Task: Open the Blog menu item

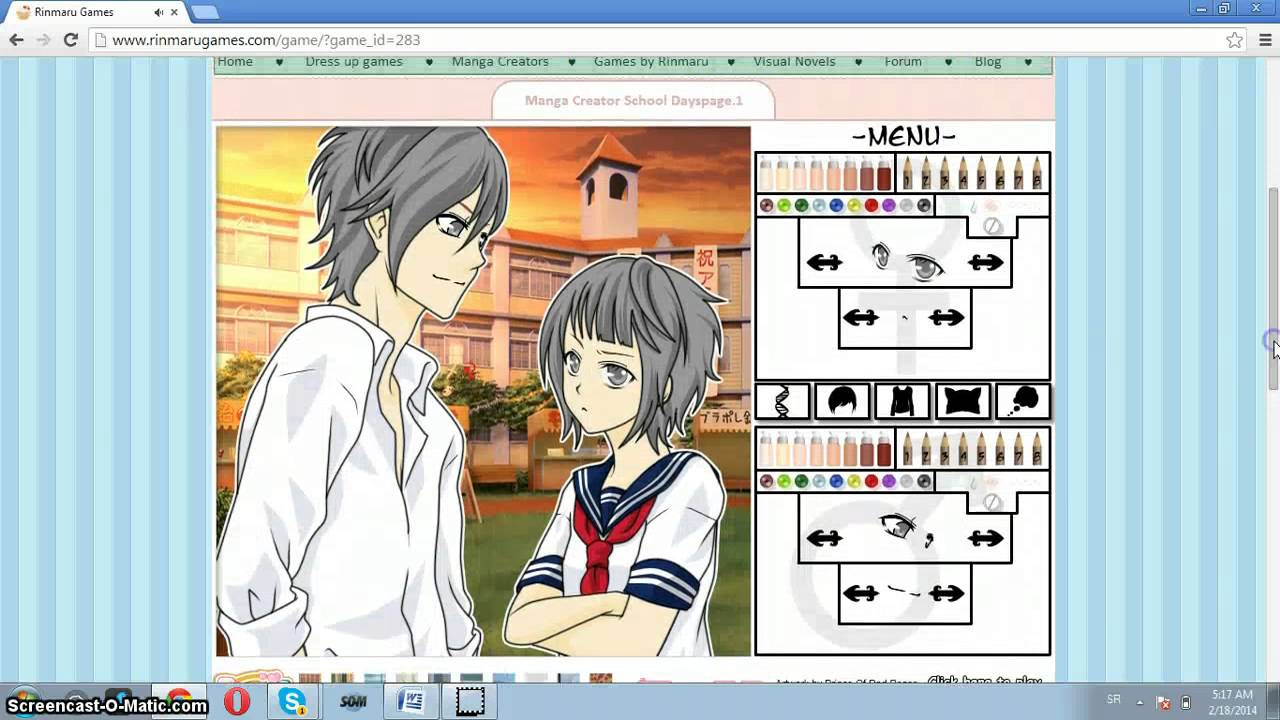Action: 988,62
